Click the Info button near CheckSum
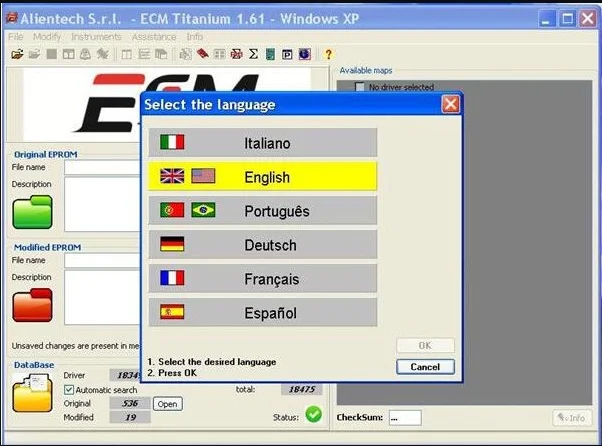Screen dimensions: 602x446 [572, 418]
